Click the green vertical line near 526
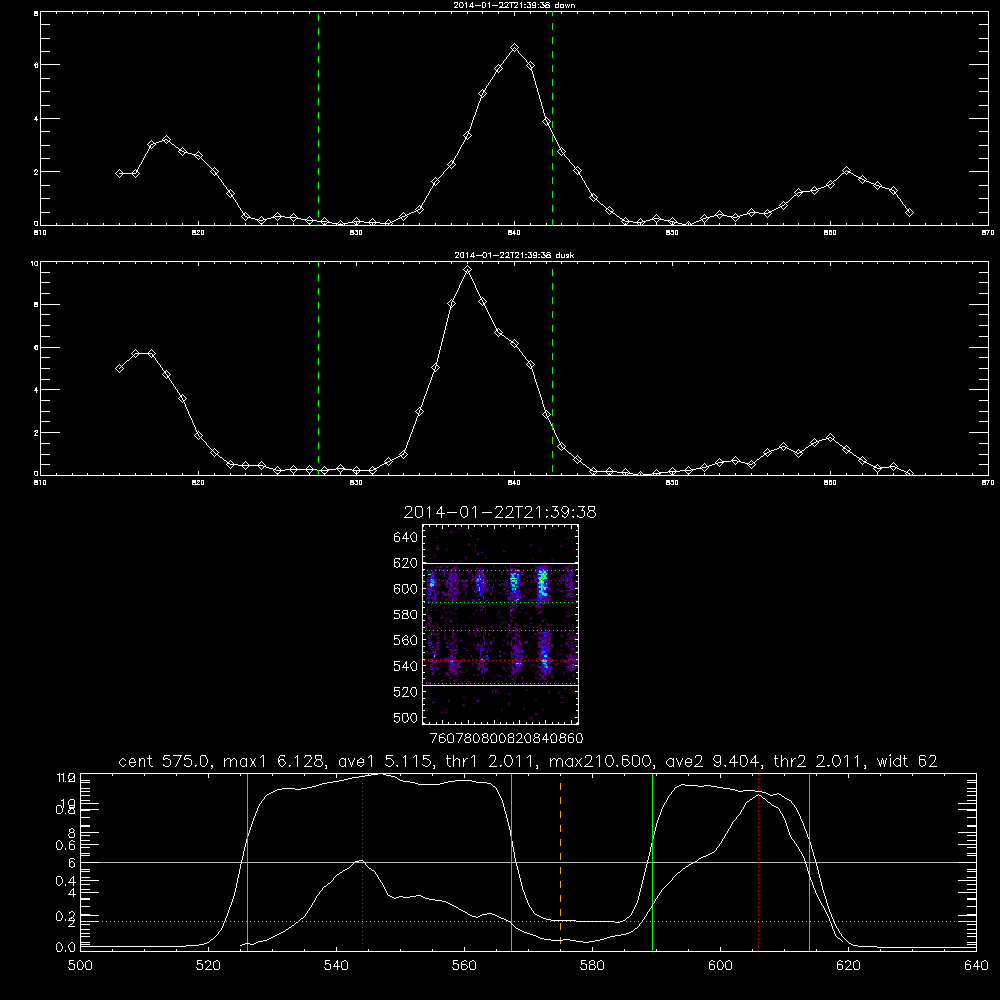The height and width of the screenshot is (1000, 1000). click(247, 861)
